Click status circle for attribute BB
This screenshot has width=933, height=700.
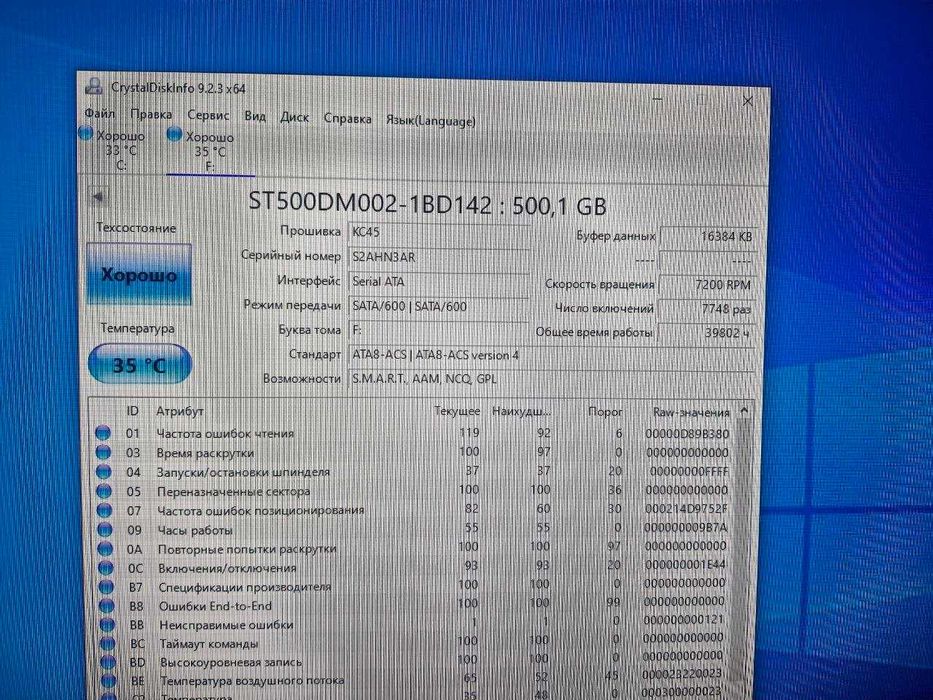coord(107,624)
